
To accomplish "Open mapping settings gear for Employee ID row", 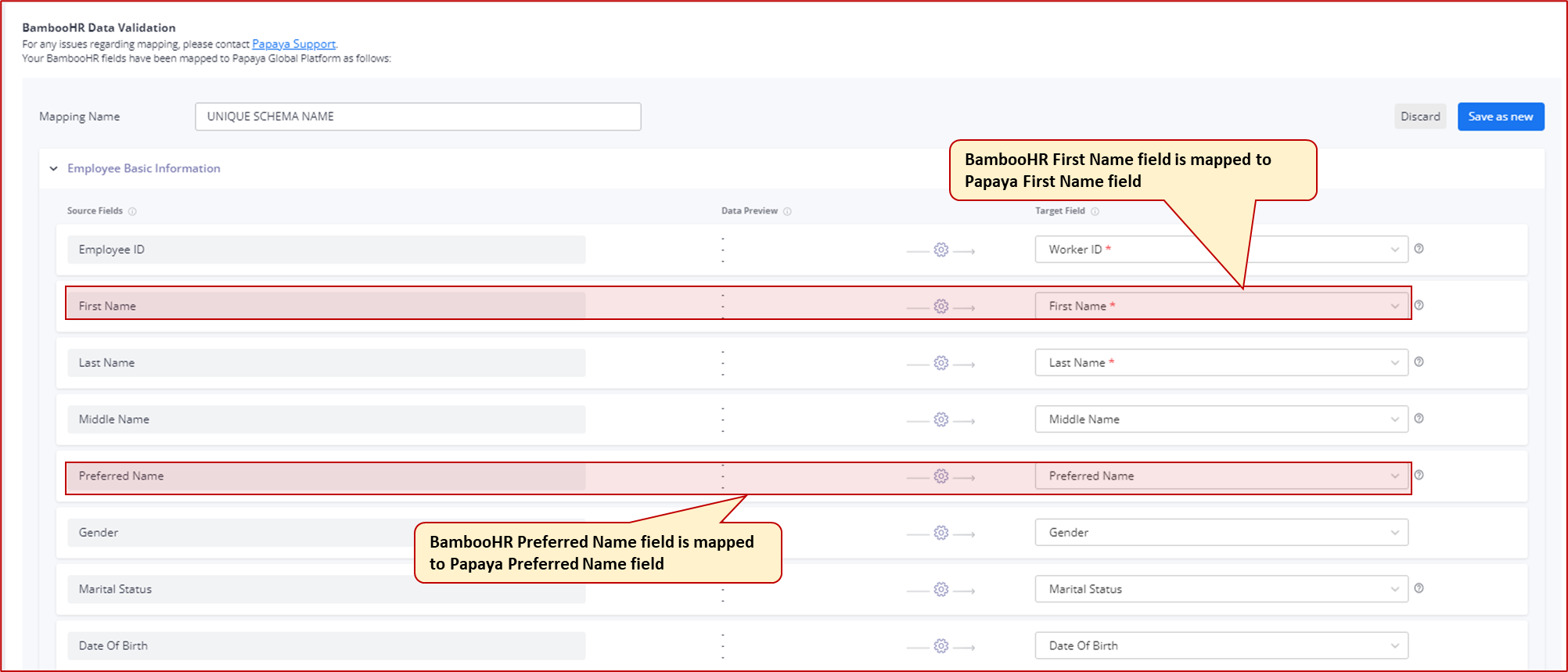I will [941, 250].
